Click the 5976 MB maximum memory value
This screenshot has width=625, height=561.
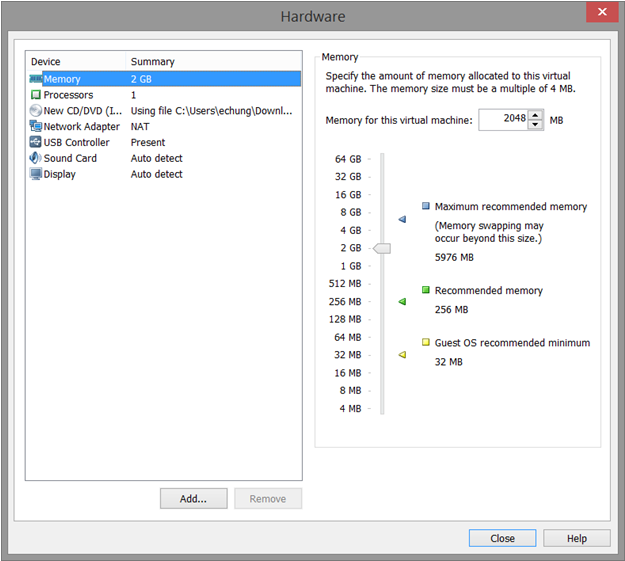[x=454, y=257]
